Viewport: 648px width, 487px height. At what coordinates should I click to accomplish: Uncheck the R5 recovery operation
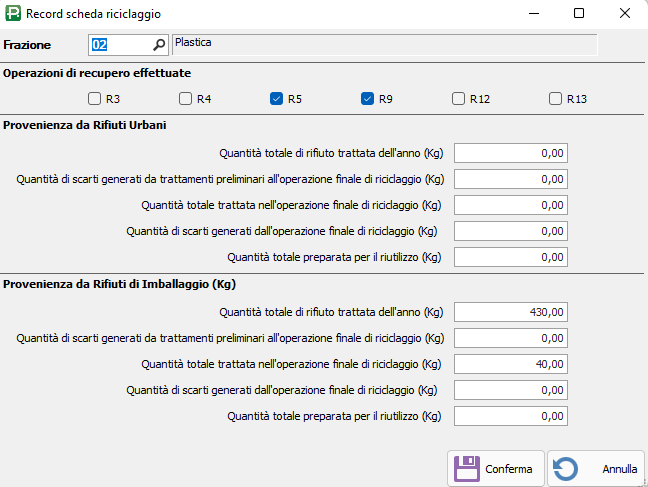(276, 99)
